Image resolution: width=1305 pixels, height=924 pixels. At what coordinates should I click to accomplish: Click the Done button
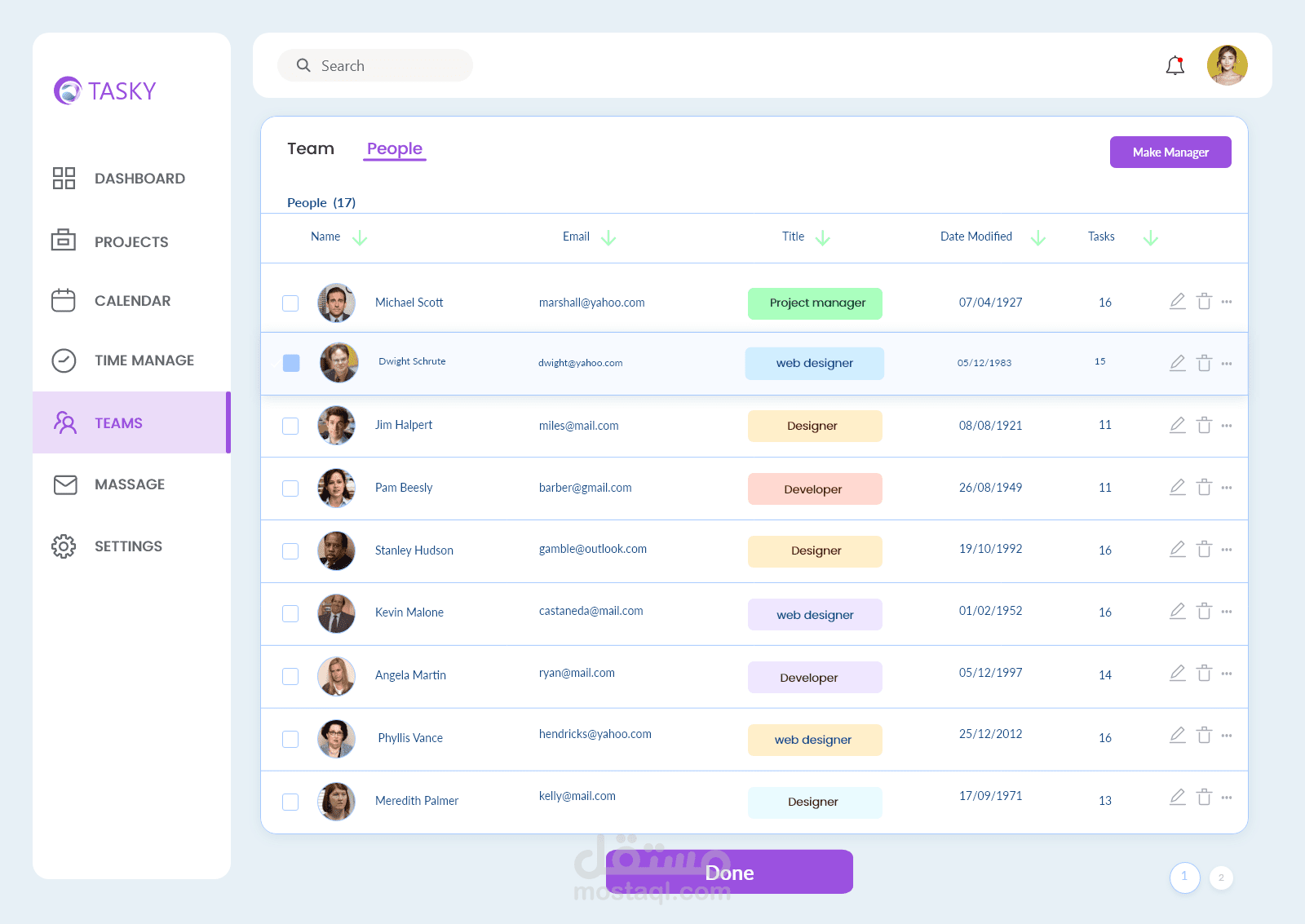[x=729, y=872]
